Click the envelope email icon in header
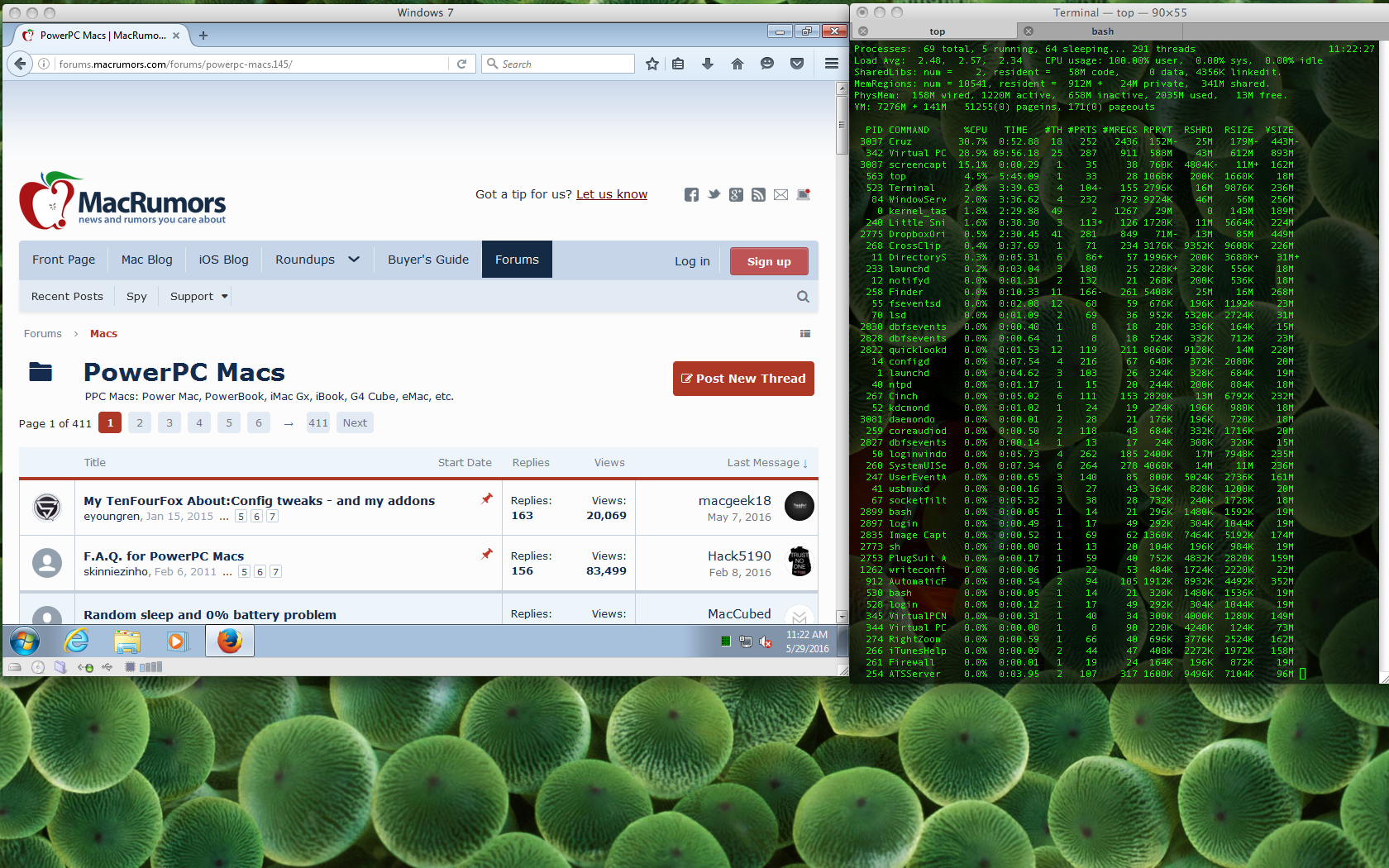1389x868 pixels. 780,194
